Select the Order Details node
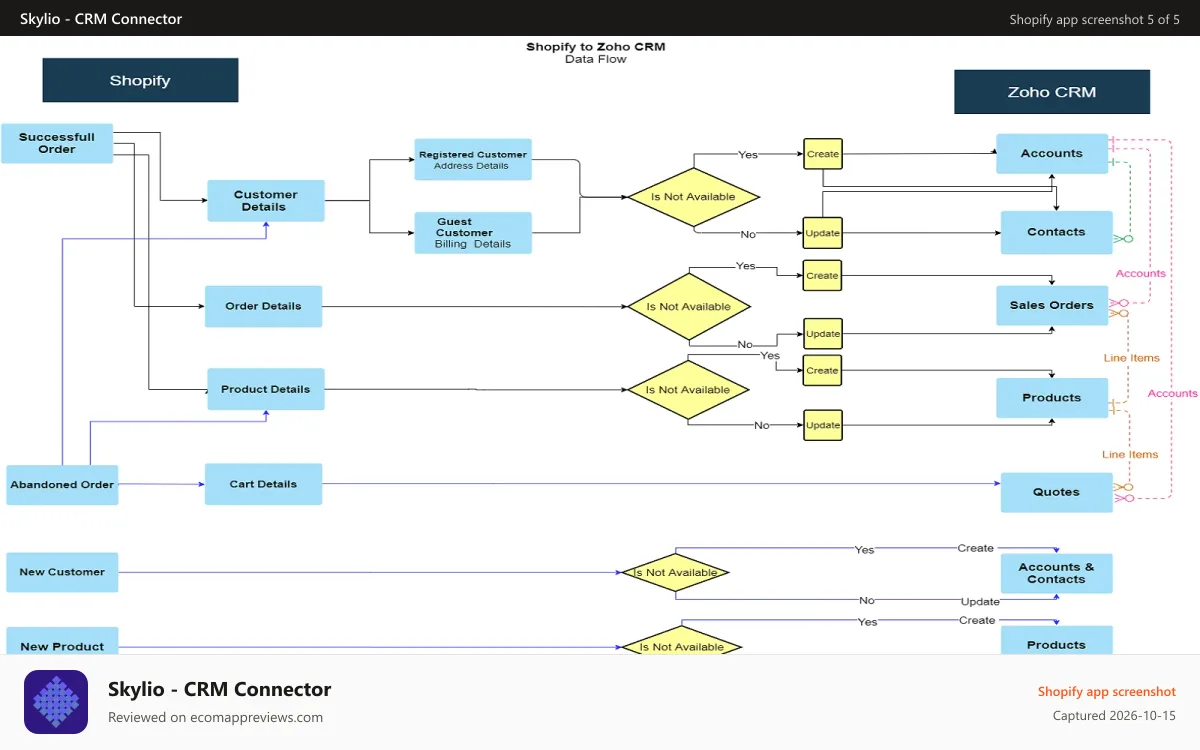 264,306
